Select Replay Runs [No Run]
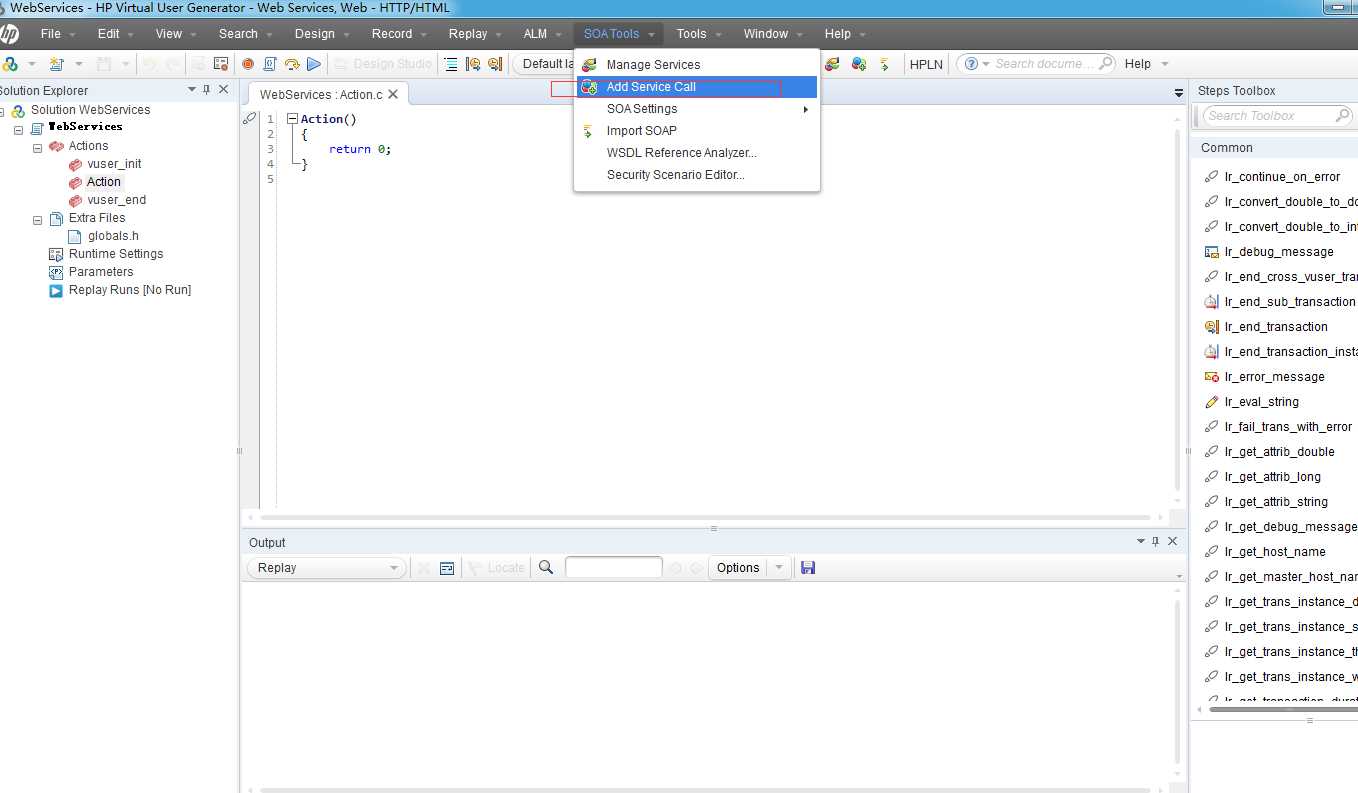Screen dimensions: 1358x793 click(x=130, y=290)
